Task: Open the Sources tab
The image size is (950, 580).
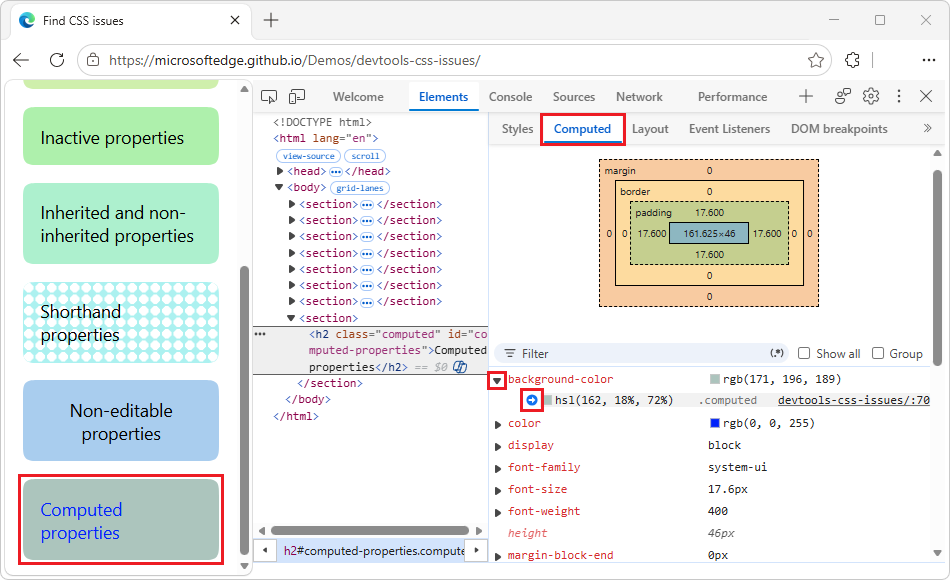Action: pyautogui.click(x=574, y=97)
